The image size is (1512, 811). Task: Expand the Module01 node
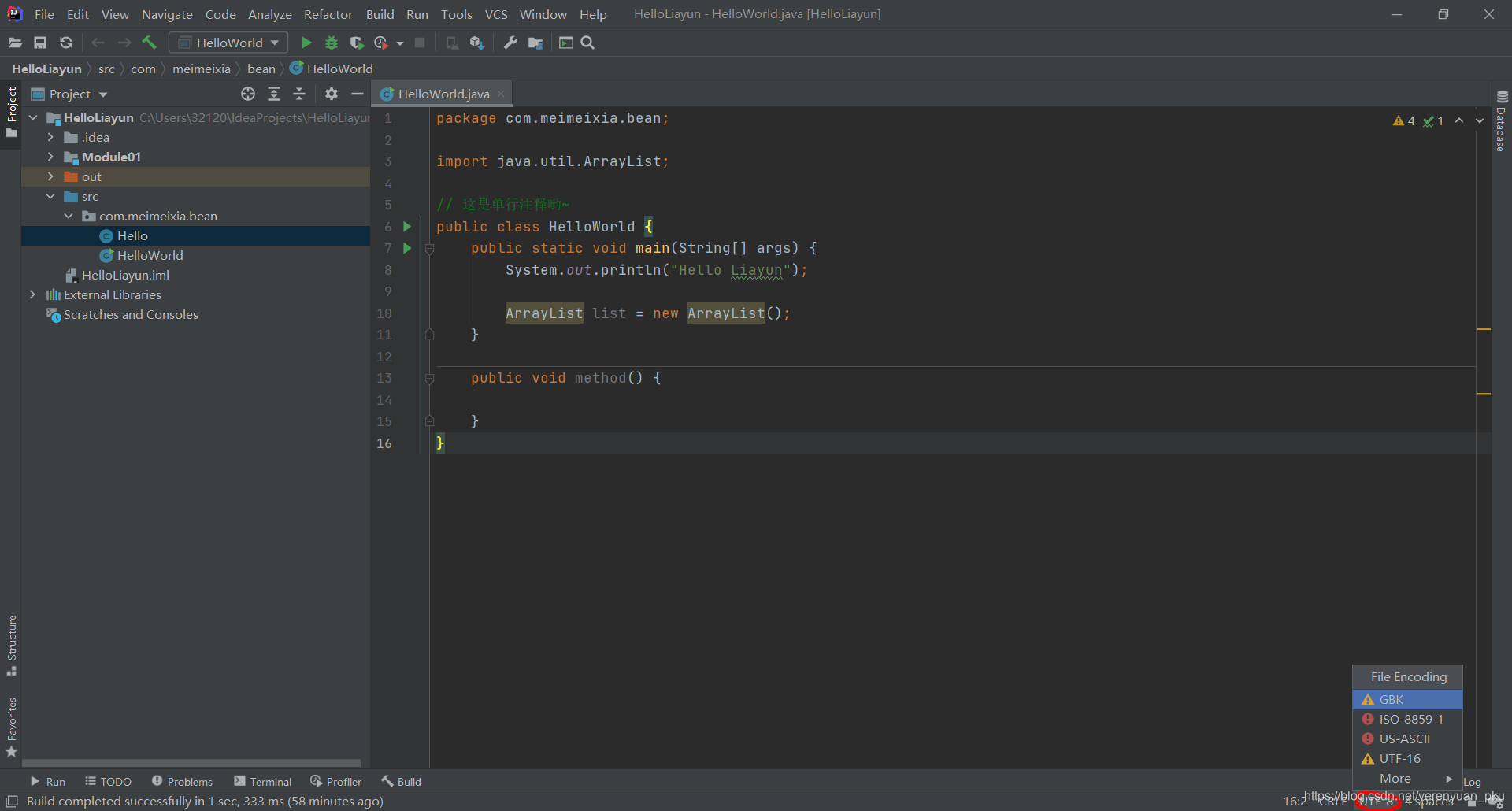tap(50, 157)
